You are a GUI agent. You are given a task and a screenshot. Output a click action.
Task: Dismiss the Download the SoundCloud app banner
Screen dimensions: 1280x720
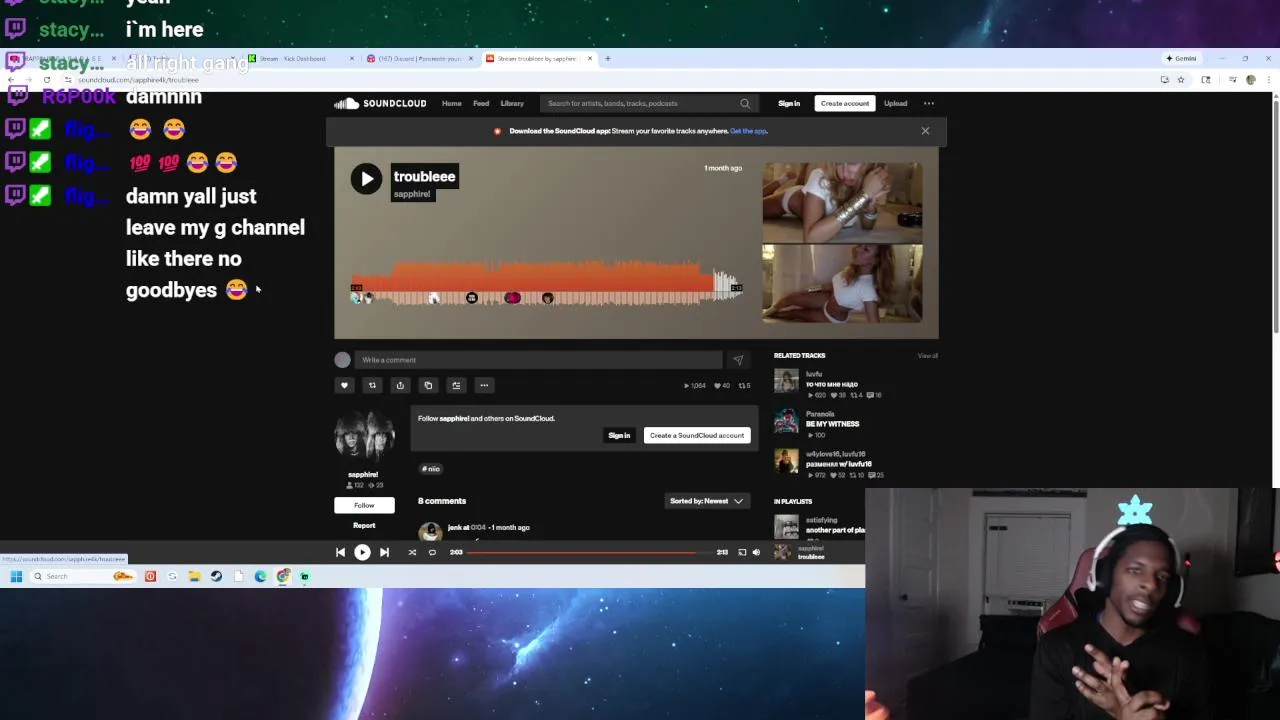[925, 131]
